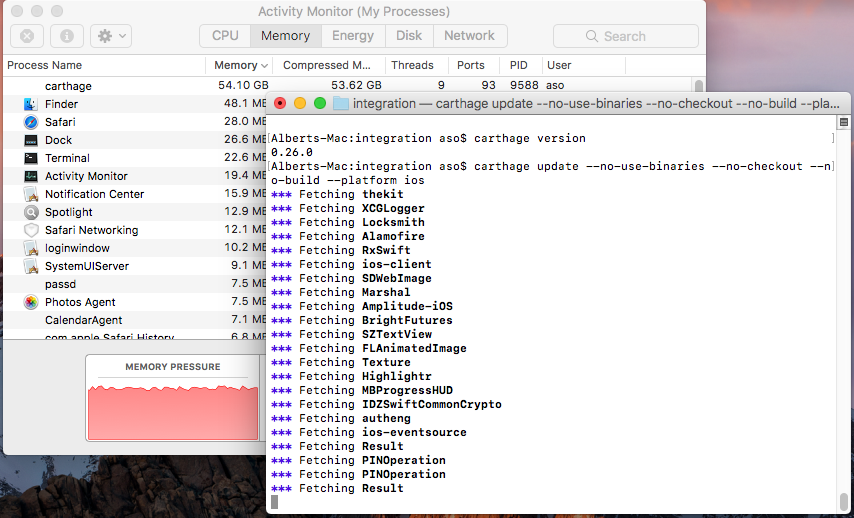This screenshot has height=518, width=854.
Task: Sort by the Process Name column
Action: click(104, 65)
